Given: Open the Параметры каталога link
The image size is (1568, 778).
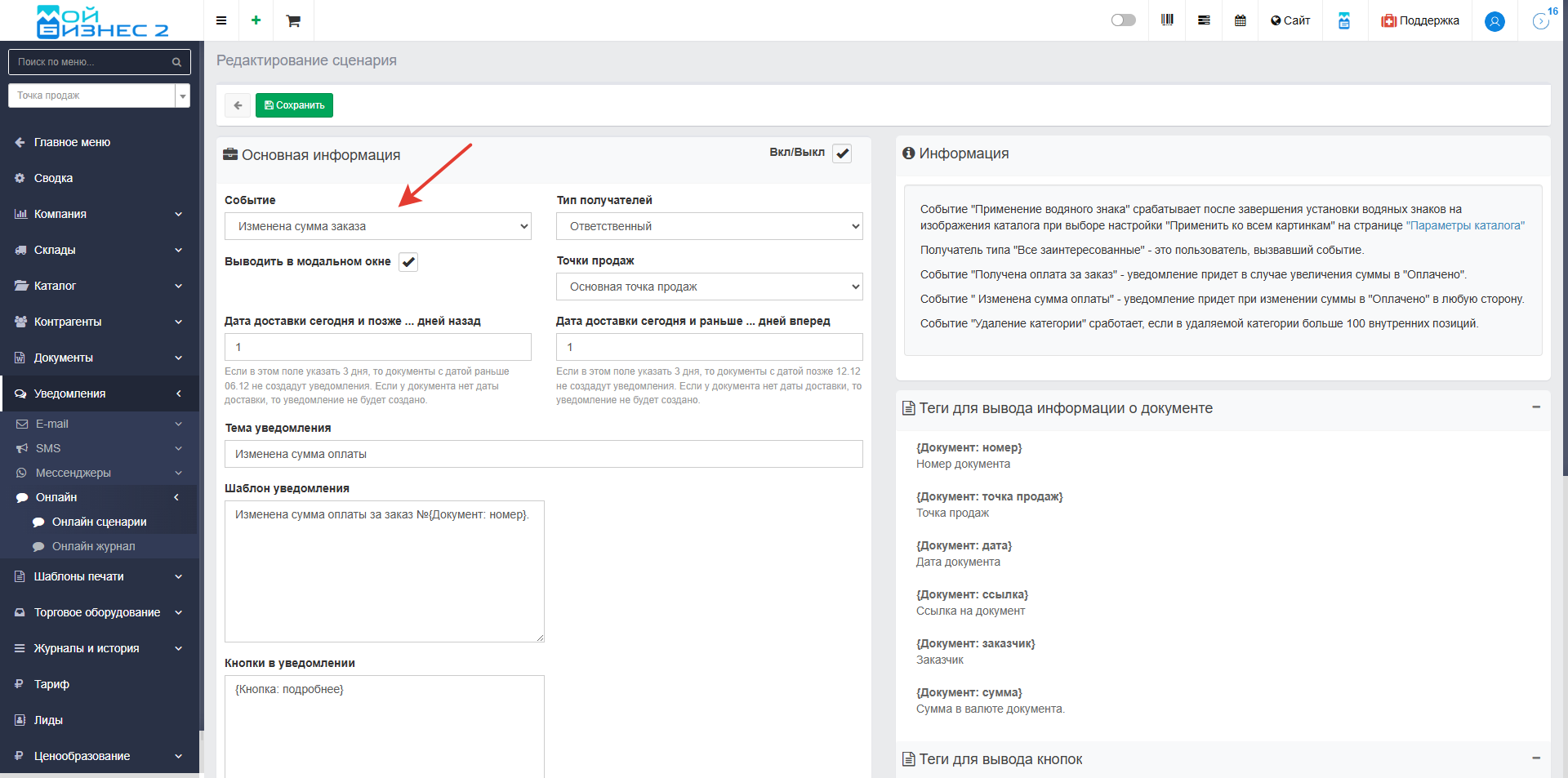Looking at the screenshot, I should (x=1465, y=225).
